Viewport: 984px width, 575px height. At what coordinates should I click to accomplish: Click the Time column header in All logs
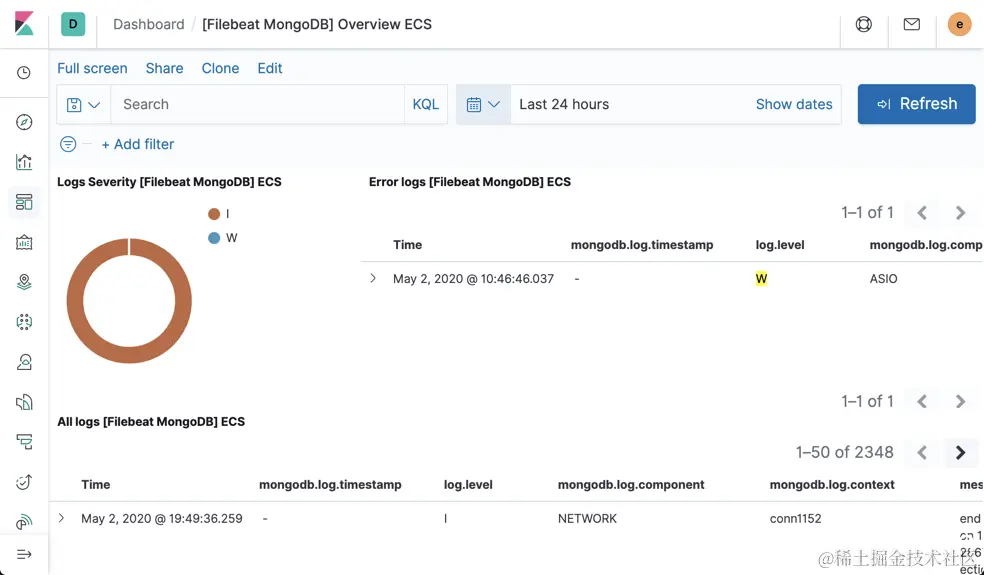point(95,485)
